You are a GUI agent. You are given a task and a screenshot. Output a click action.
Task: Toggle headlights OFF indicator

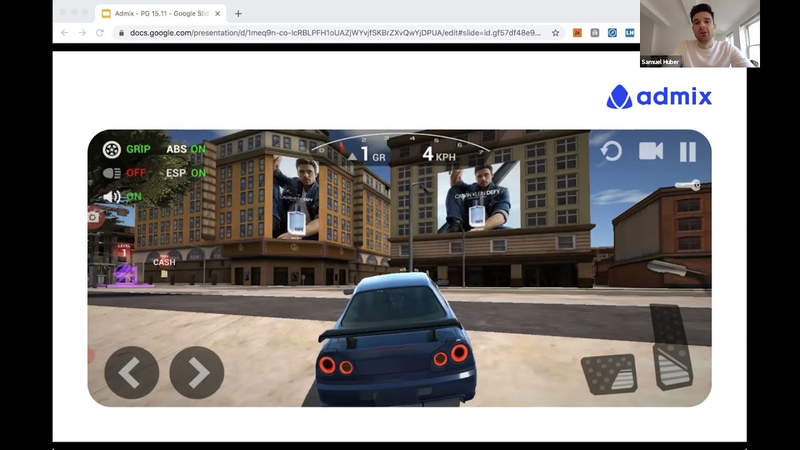coord(124,173)
